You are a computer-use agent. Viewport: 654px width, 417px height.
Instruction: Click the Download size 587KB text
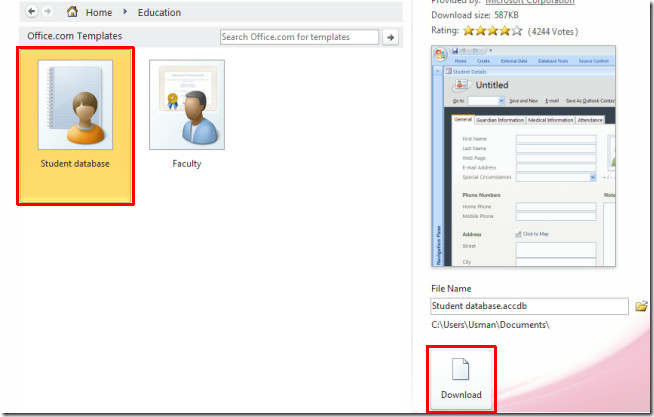click(475, 15)
